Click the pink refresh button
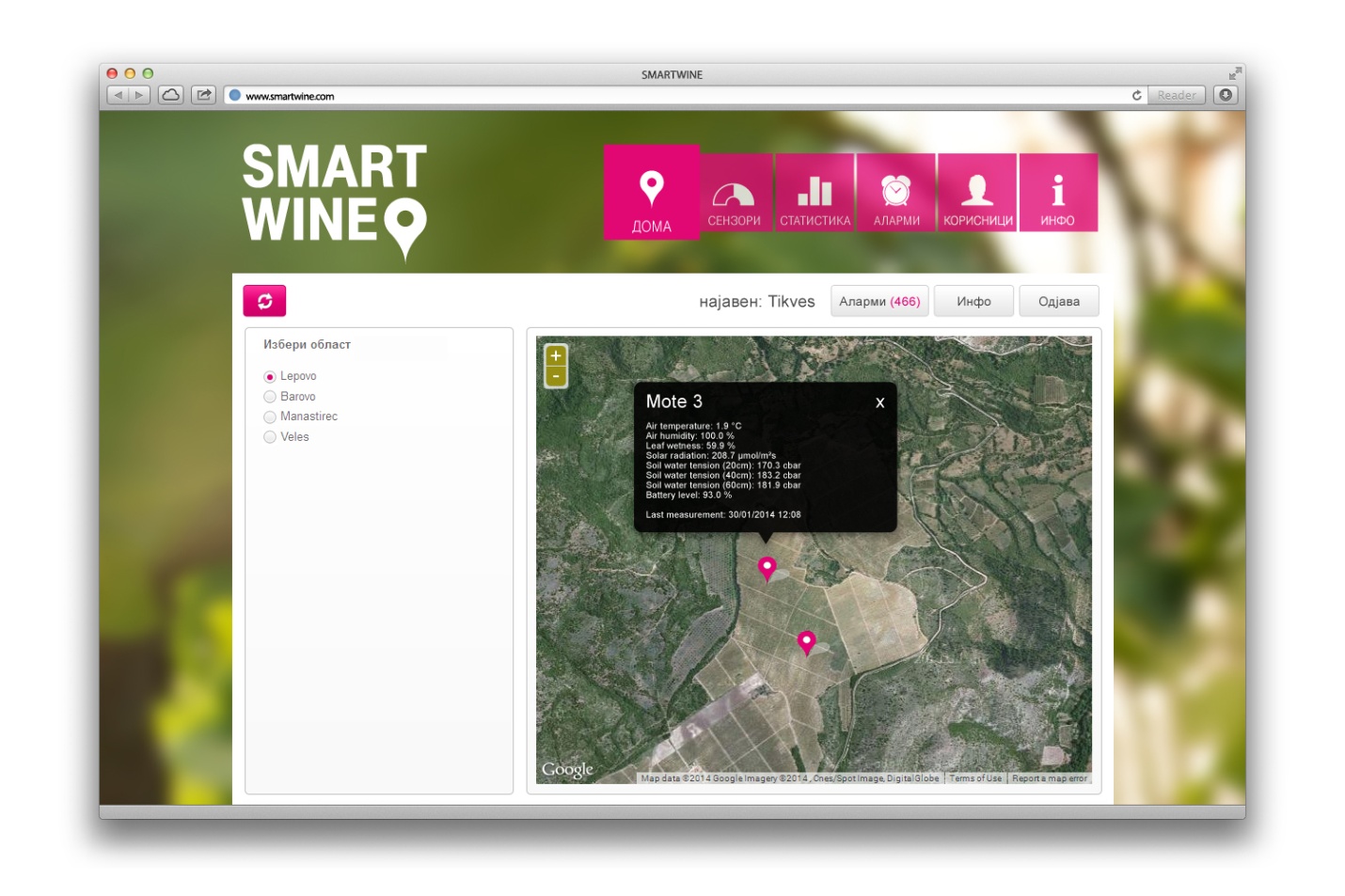Screen dimensions: 1345x896 (x=264, y=301)
